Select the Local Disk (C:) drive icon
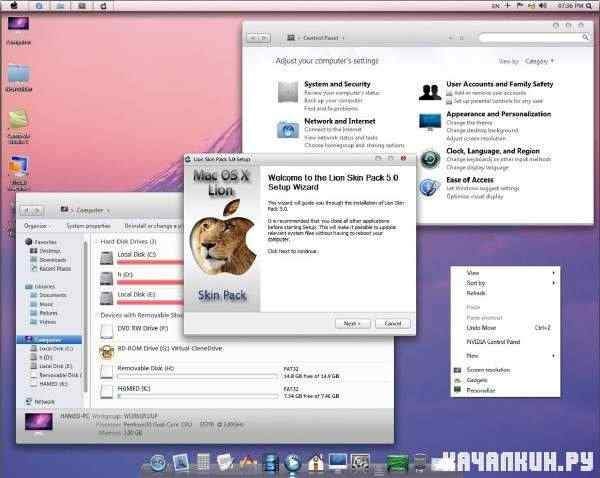The height and width of the screenshot is (478, 600). pos(106,258)
